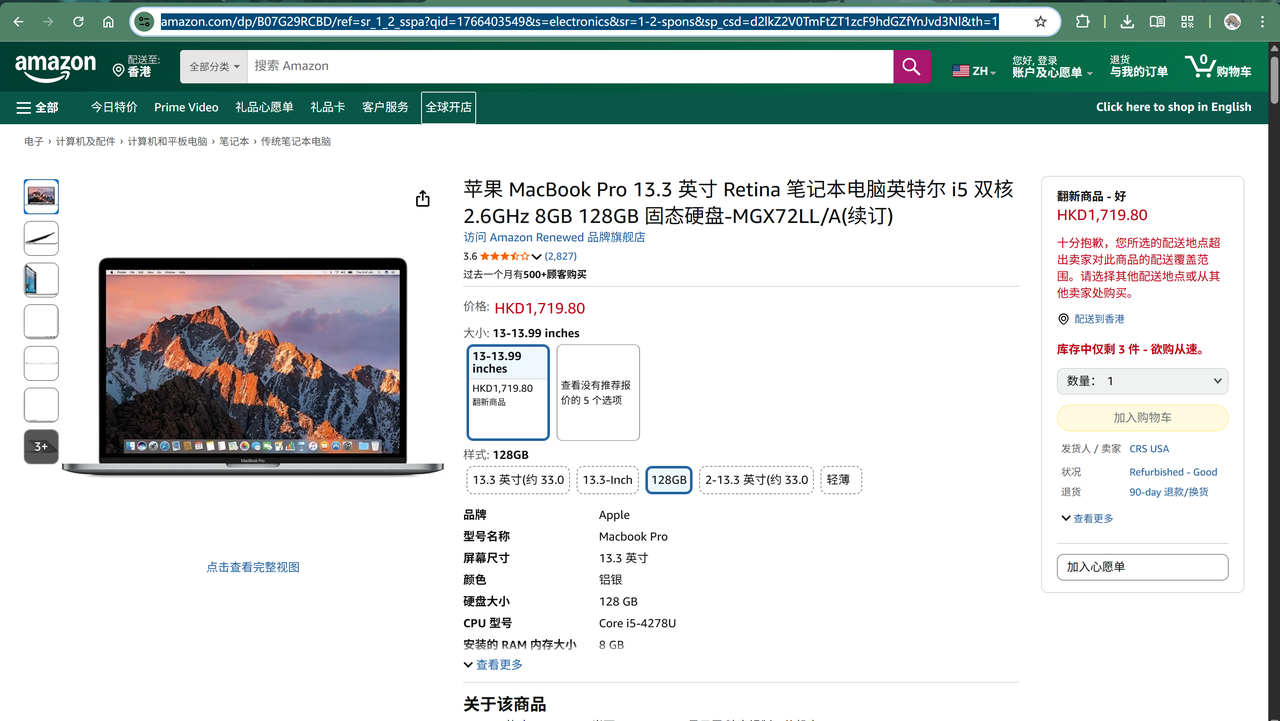1280x721 pixels.
Task: Click the Amazon logo
Action: click(56, 68)
